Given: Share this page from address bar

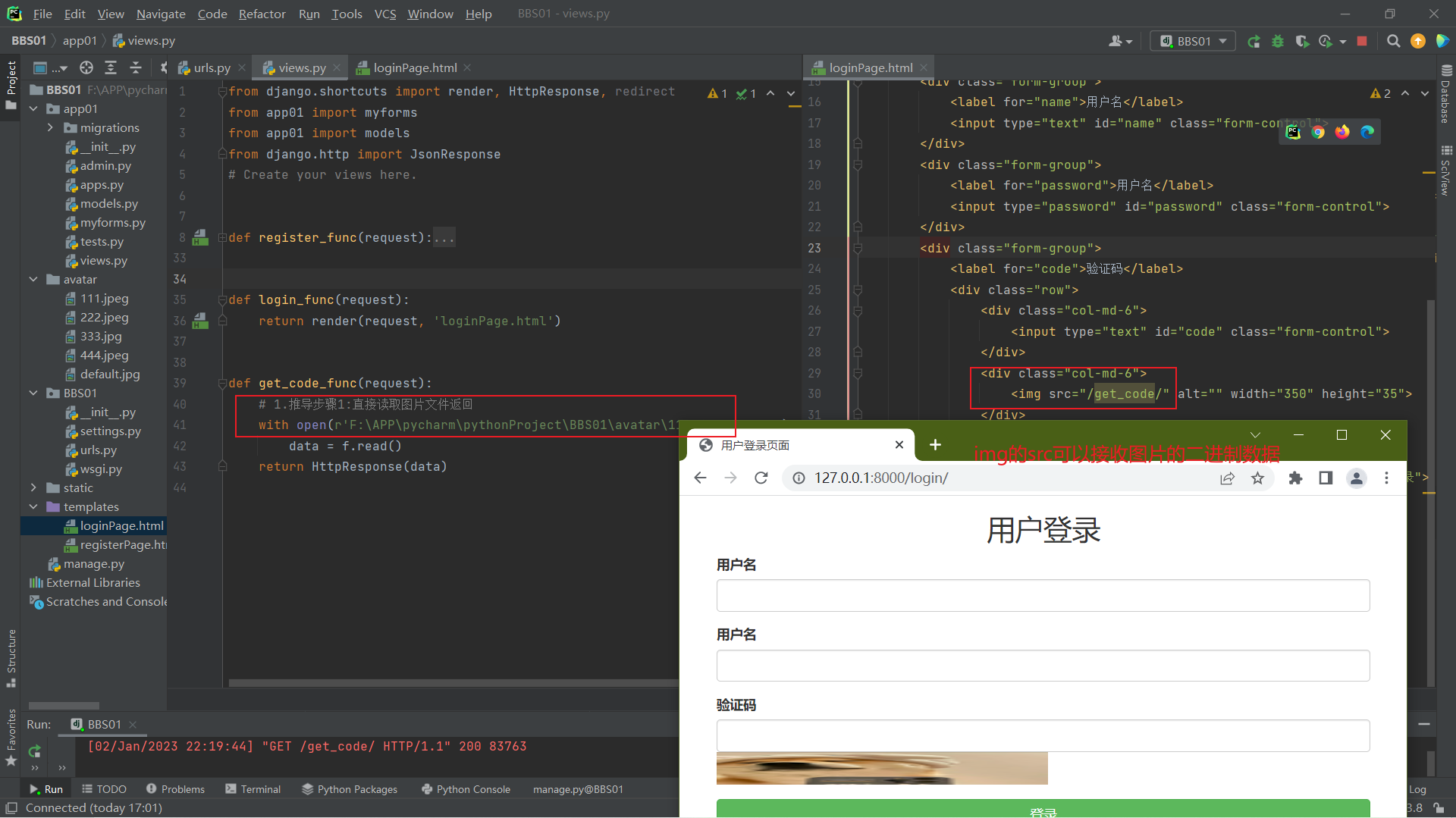Looking at the screenshot, I should [x=1227, y=478].
